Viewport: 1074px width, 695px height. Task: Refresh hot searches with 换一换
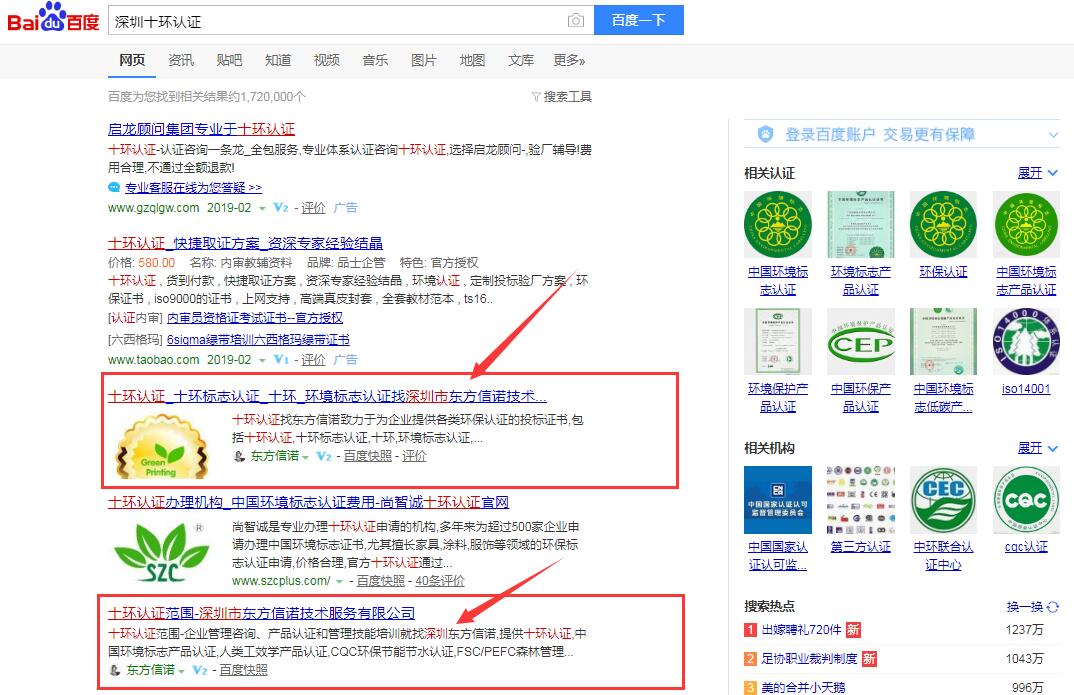point(1032,606)
